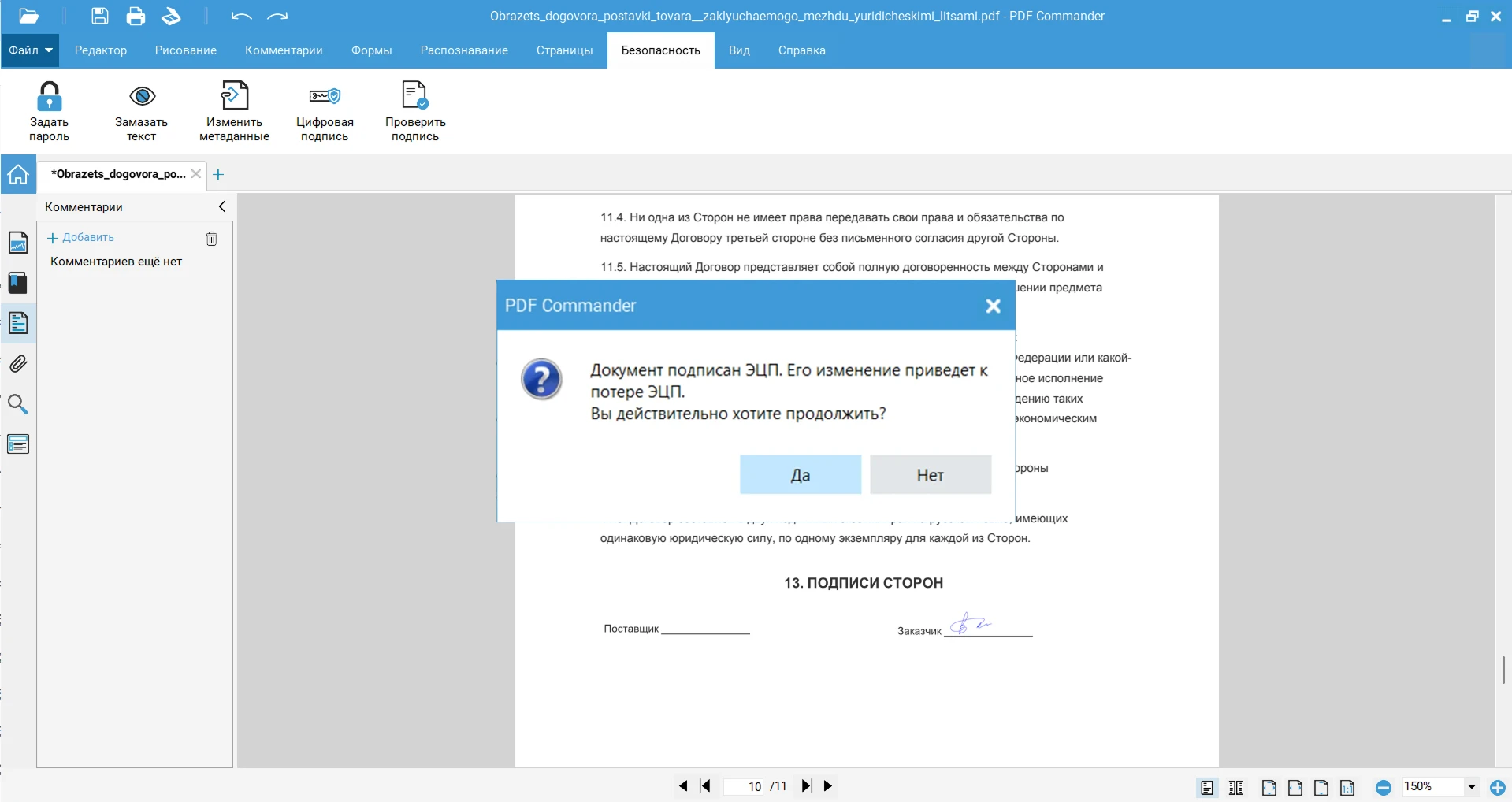Click the Print icon in title bar
Viewport: 1512px width, 802px height.
coord(136,16)
